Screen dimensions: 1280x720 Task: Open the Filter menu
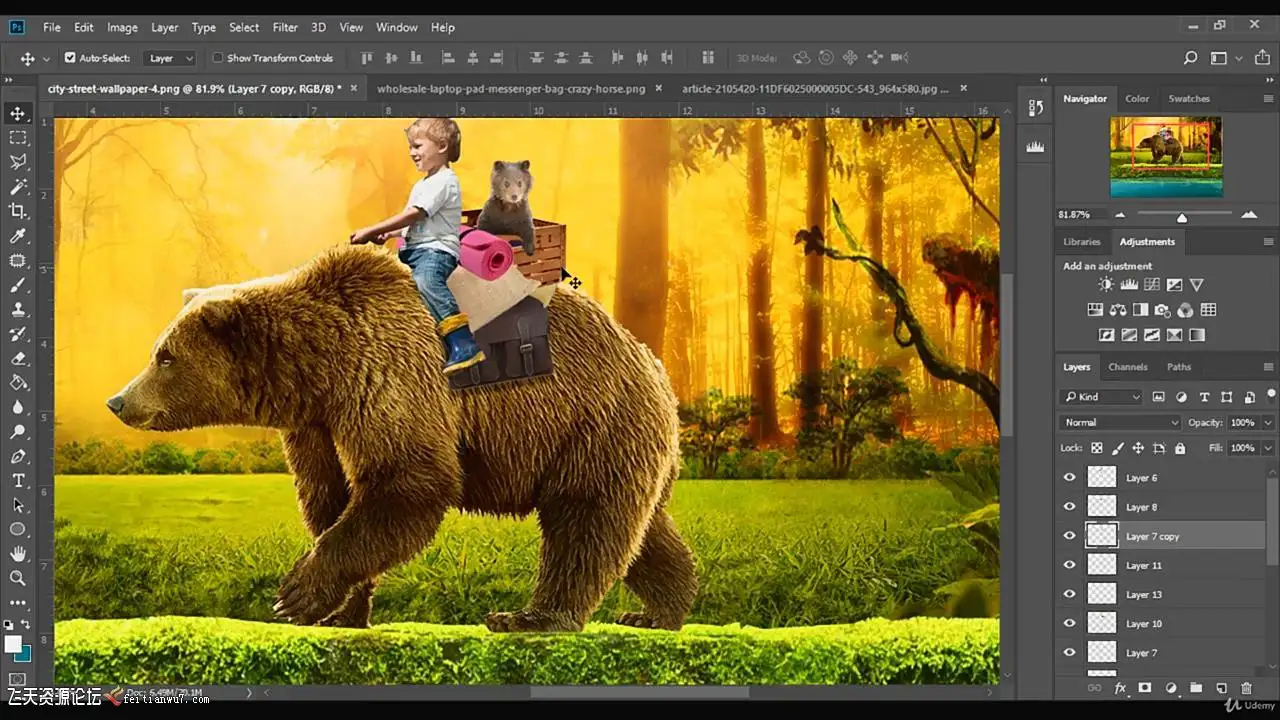[x=285, y=27]
